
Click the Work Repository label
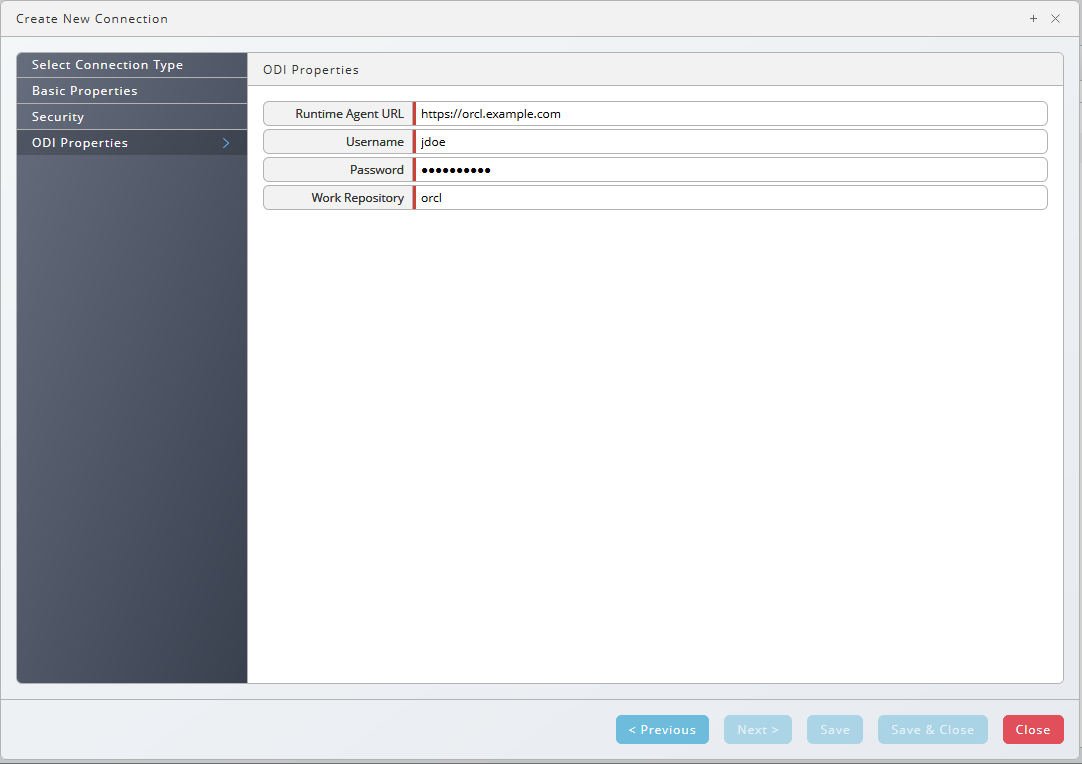pos(357,198)
